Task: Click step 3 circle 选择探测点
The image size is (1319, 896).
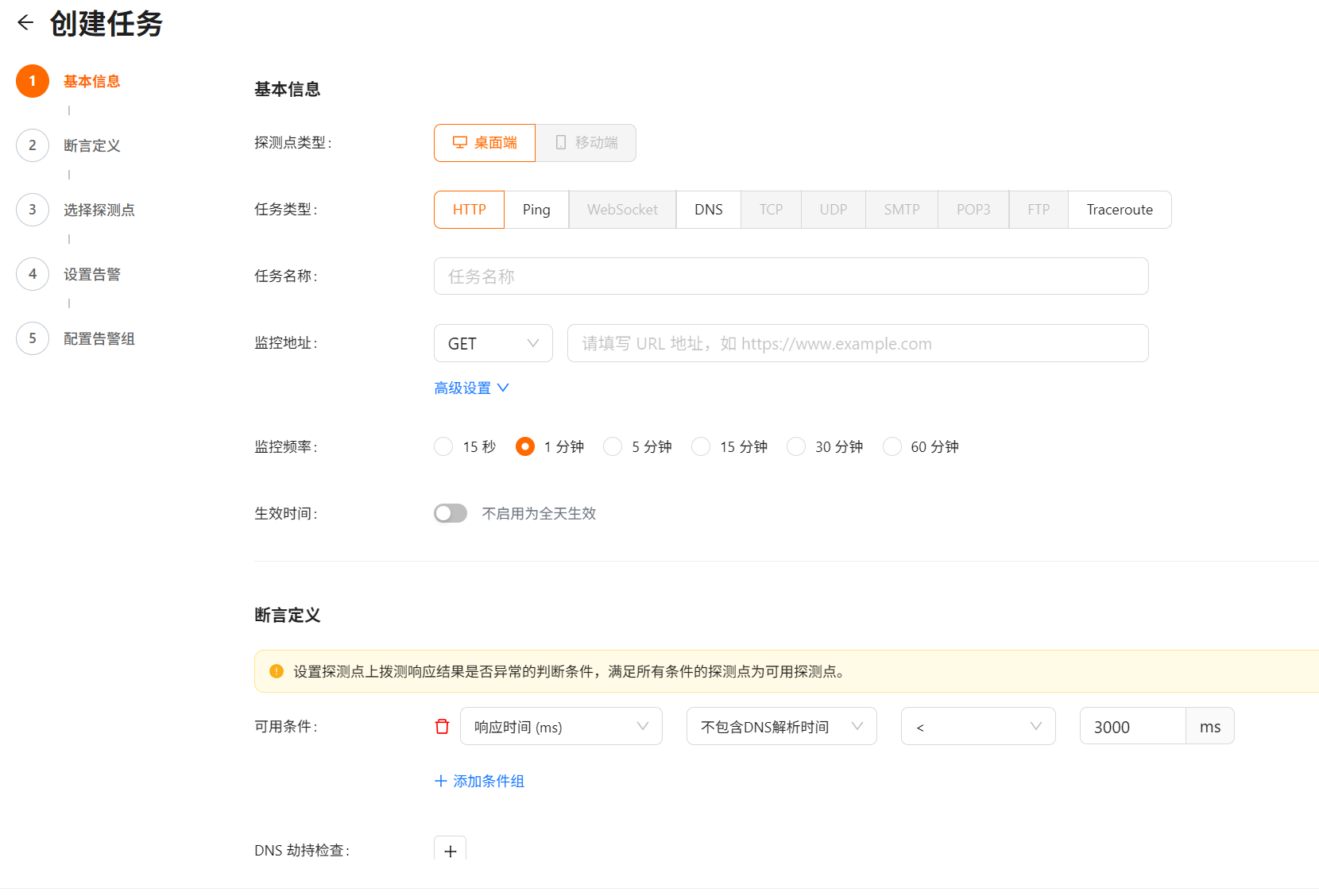Action: click(33, 210)
